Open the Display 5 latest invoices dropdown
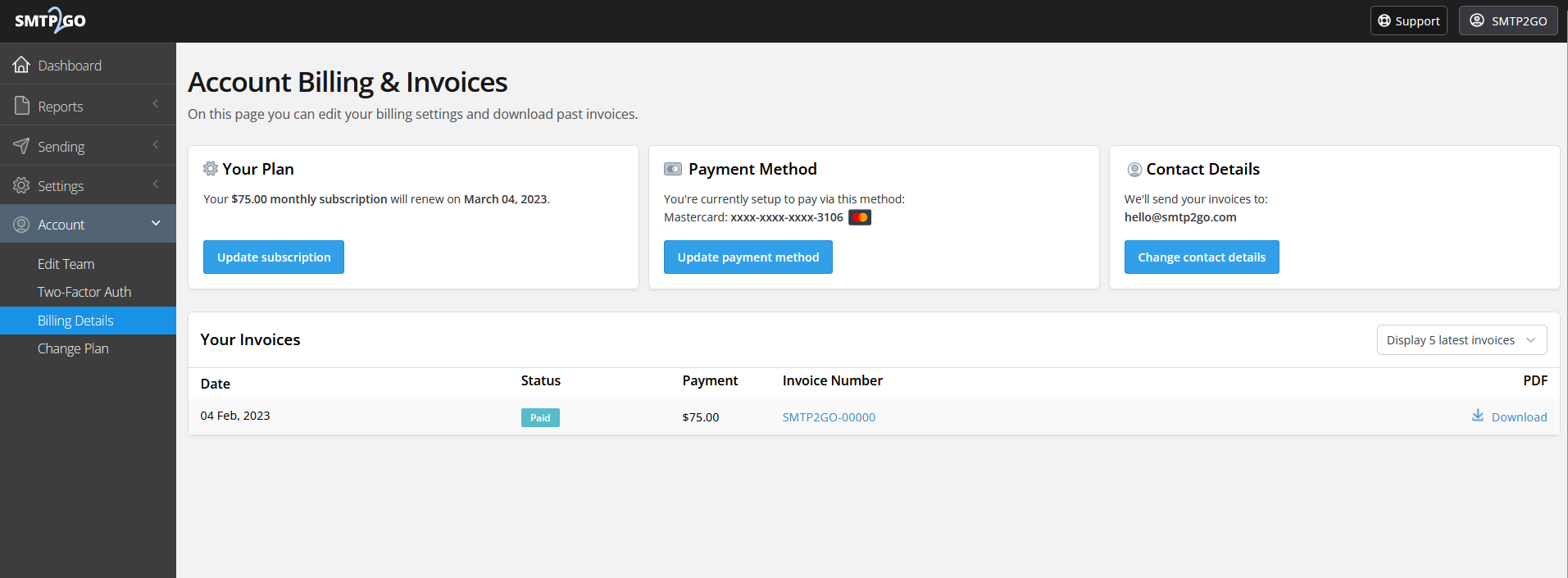The width and height of the screenshot is (1568, 578). tap(1461, 339)
